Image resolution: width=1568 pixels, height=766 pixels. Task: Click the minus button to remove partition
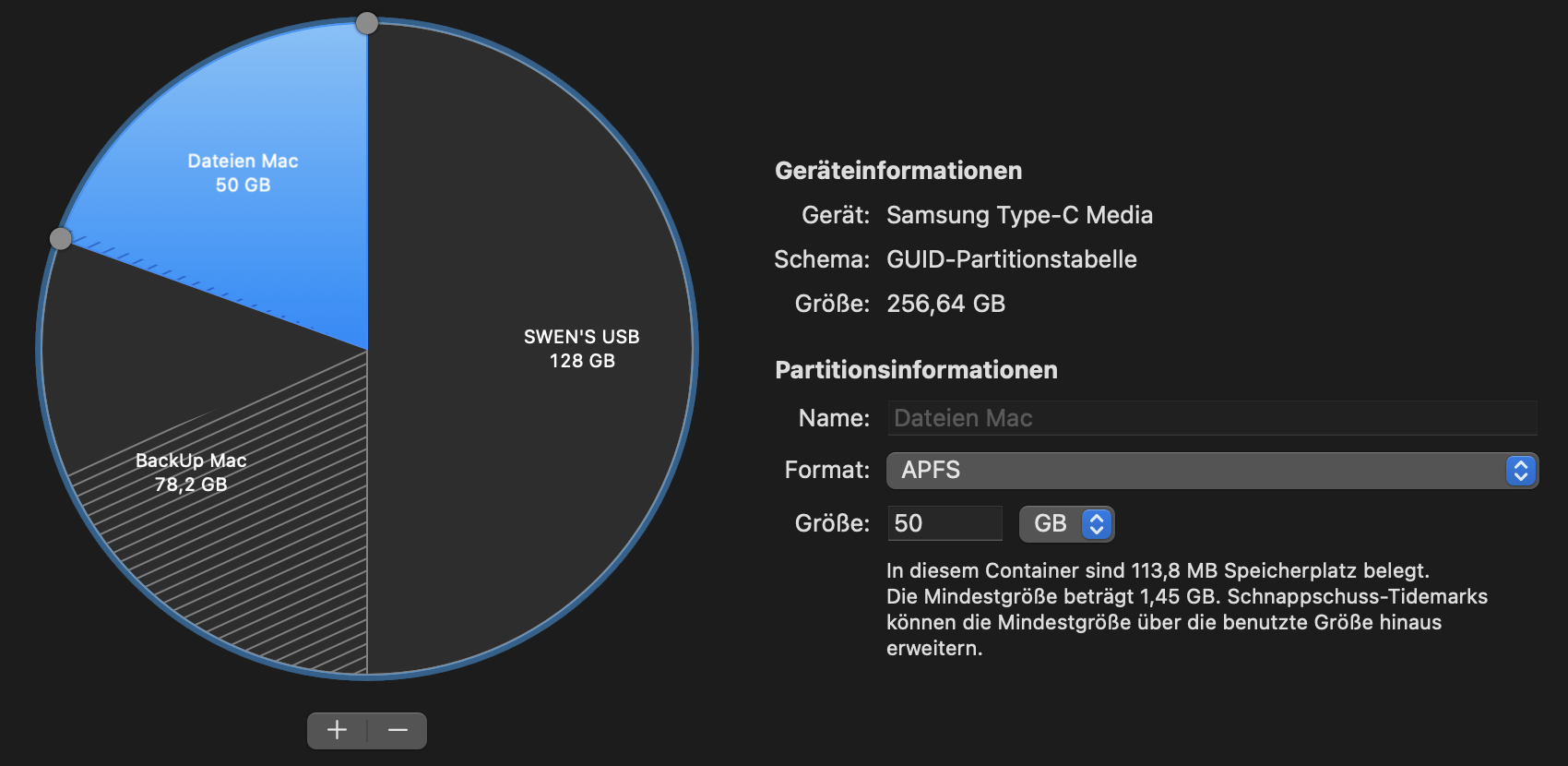398,730
